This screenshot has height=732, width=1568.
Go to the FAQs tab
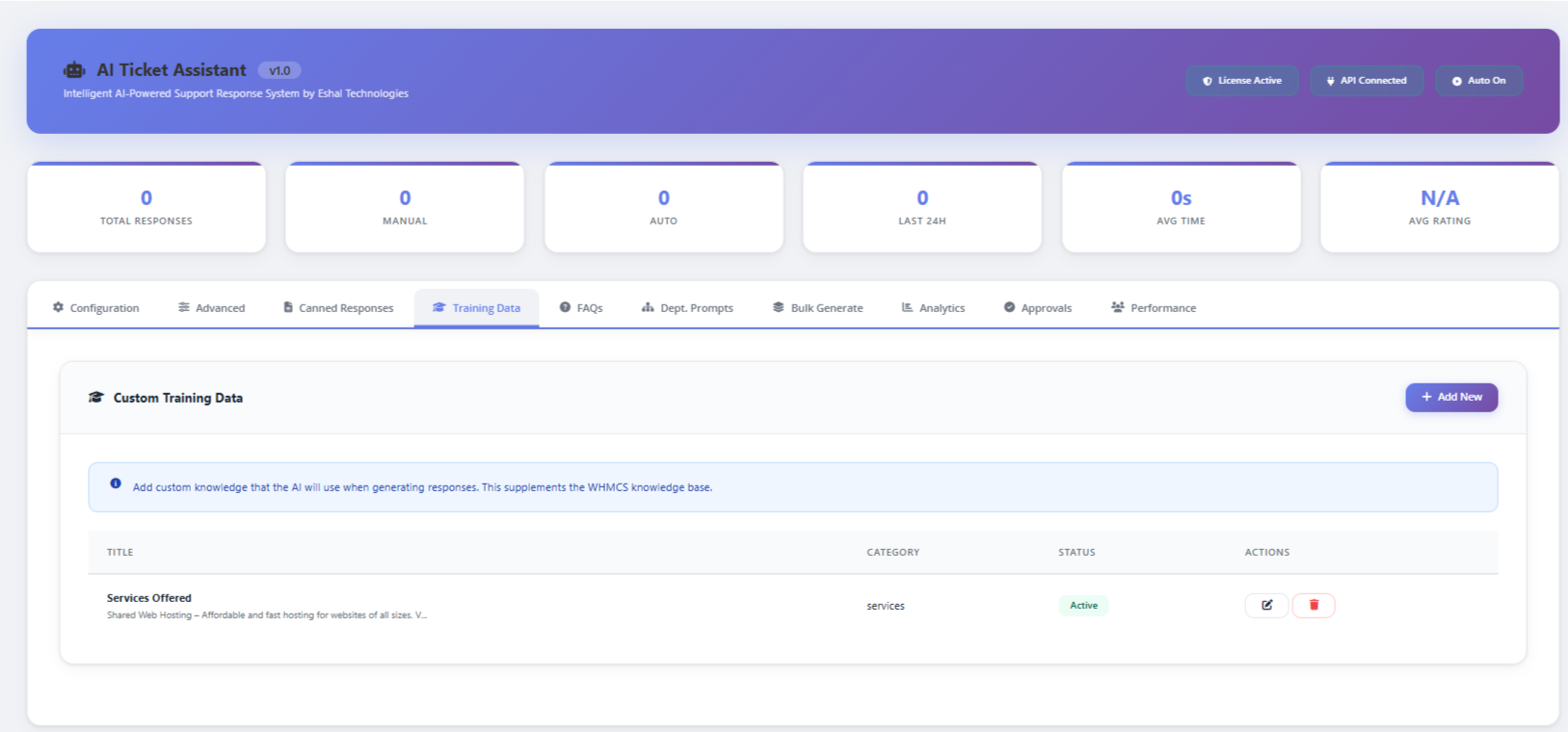click(581, 308)
